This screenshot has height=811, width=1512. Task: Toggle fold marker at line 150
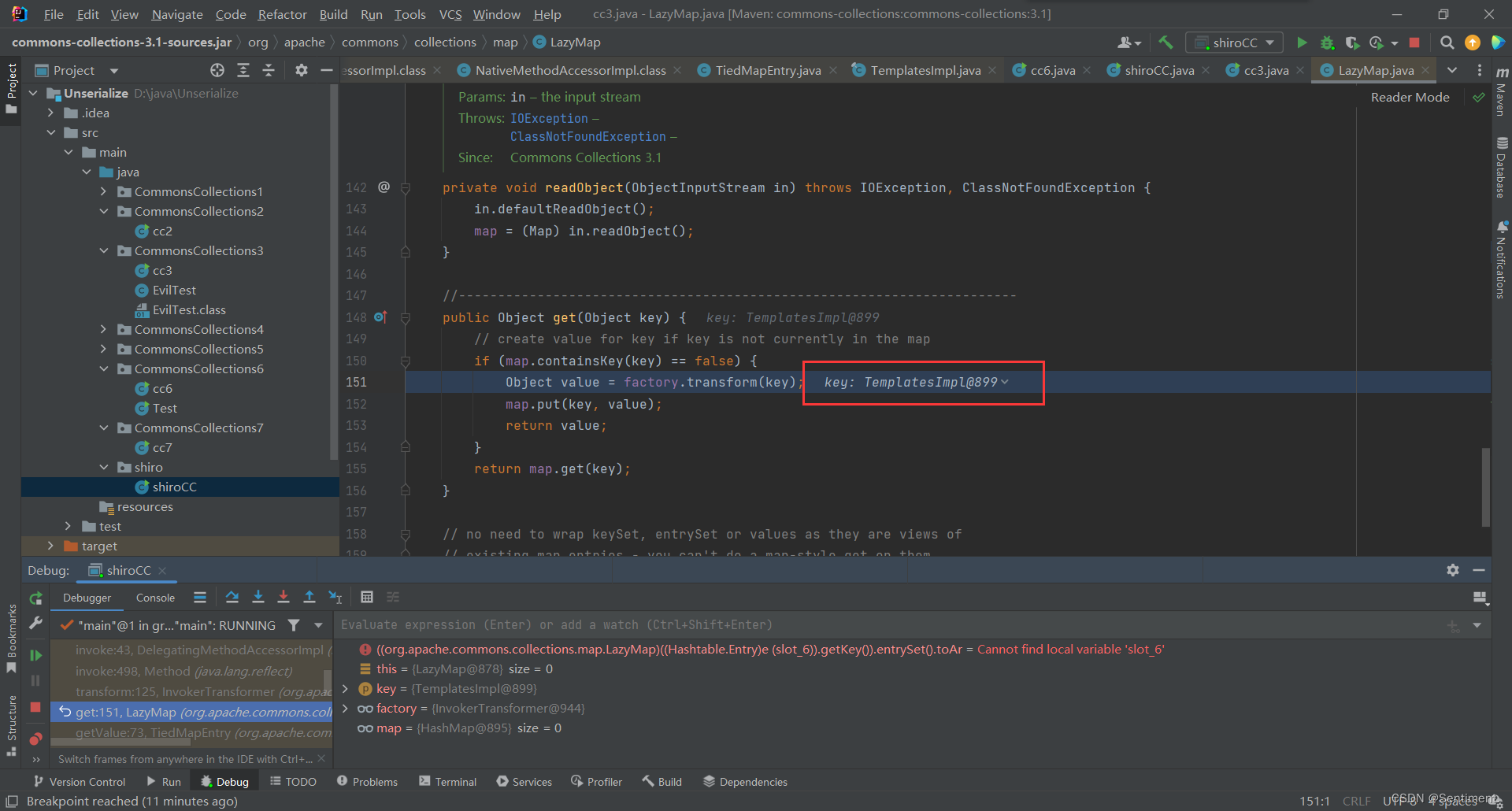point(406,361)
